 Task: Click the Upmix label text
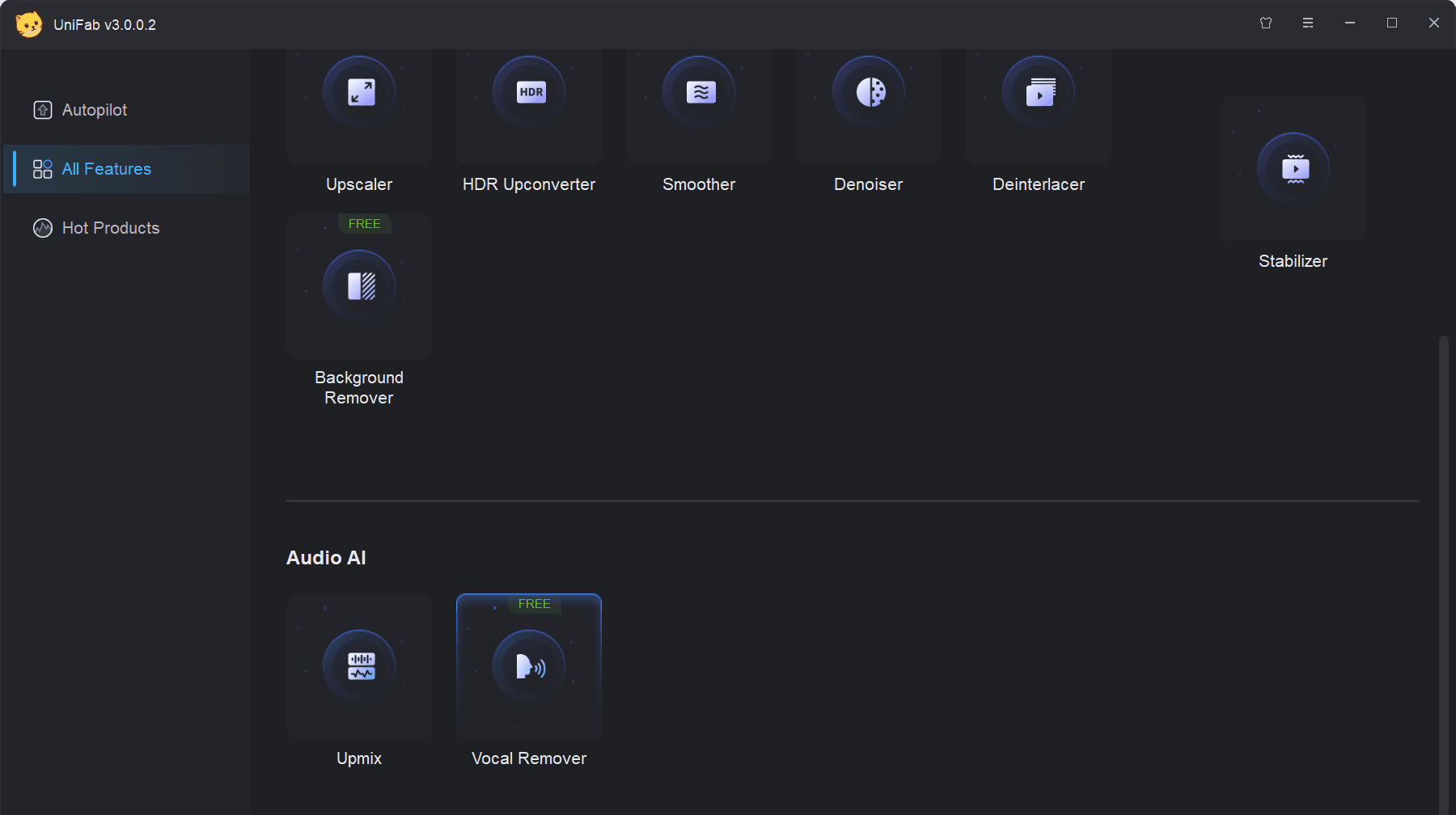point(359,758)
